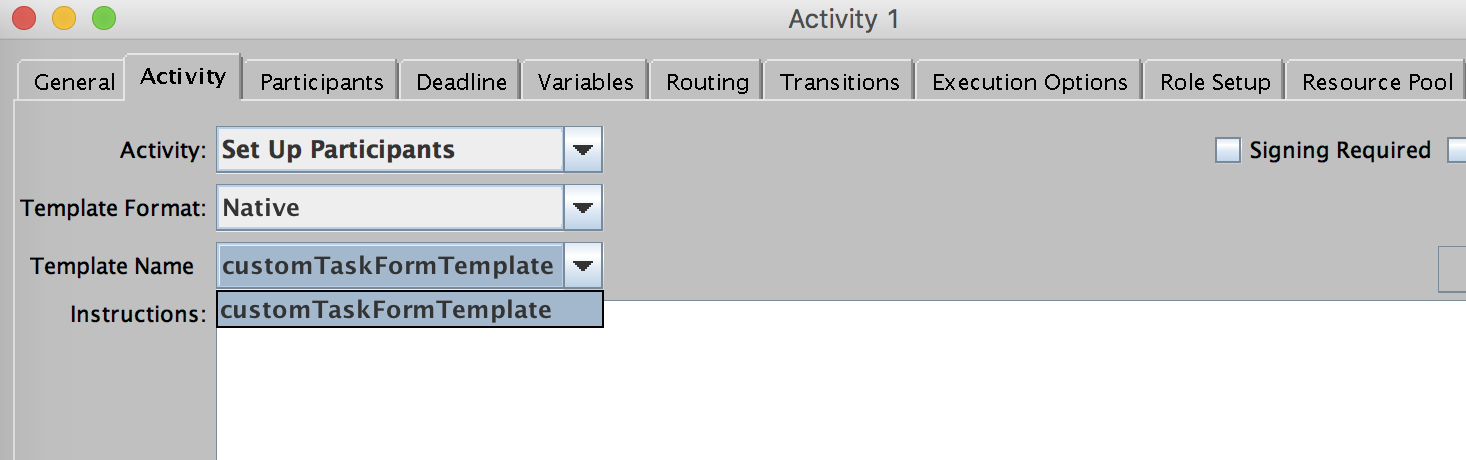Minimize the window with the yellow button
Screen dimensions: 1466x460
[63, 18]
